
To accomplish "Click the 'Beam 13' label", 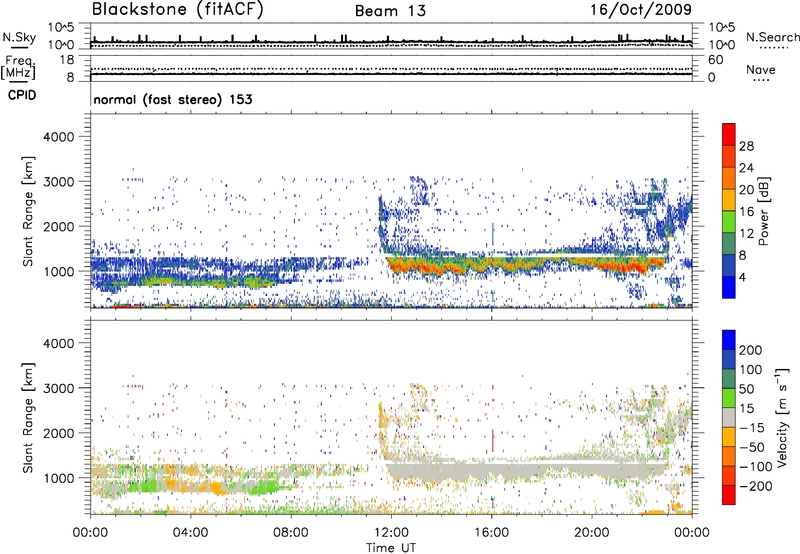I will [390, 11].
